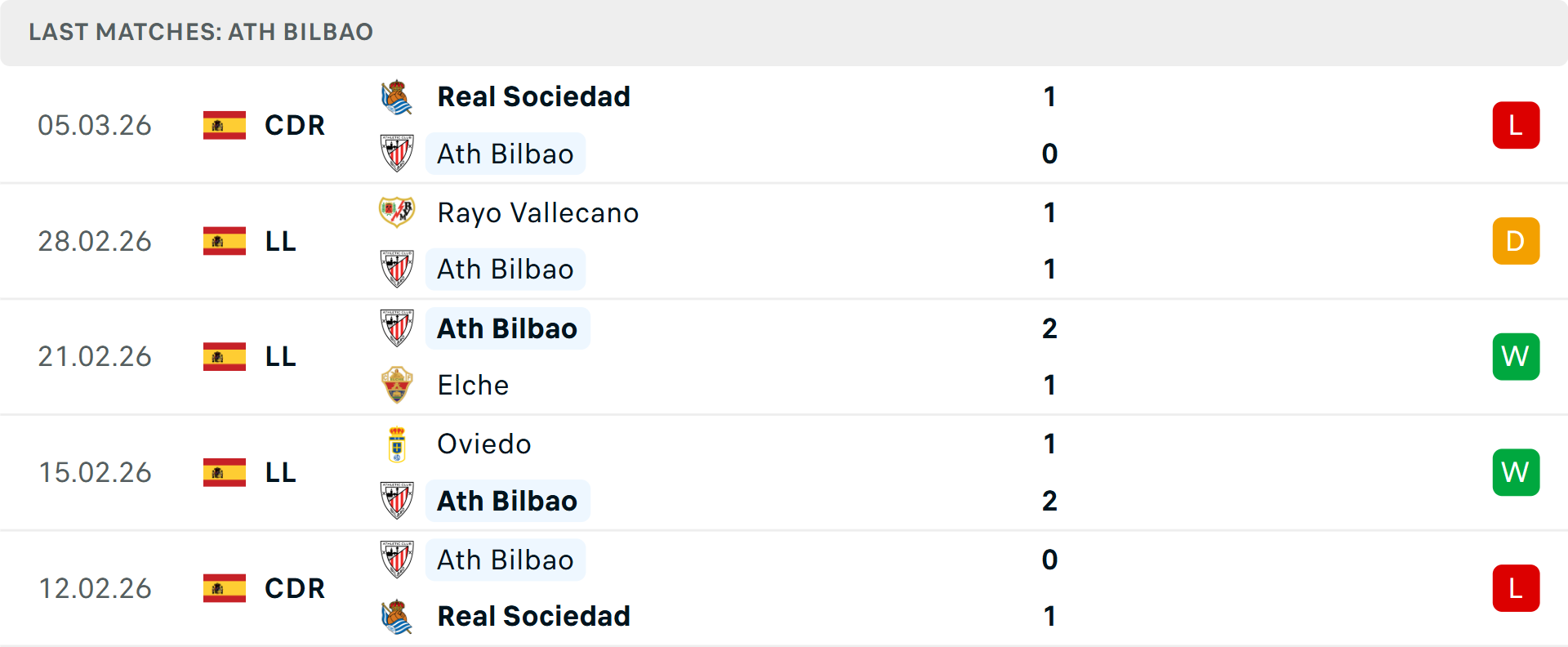Click the green W badge for the Elche match
Screen dimensions: 1568x647
[x=1516, y=356]
